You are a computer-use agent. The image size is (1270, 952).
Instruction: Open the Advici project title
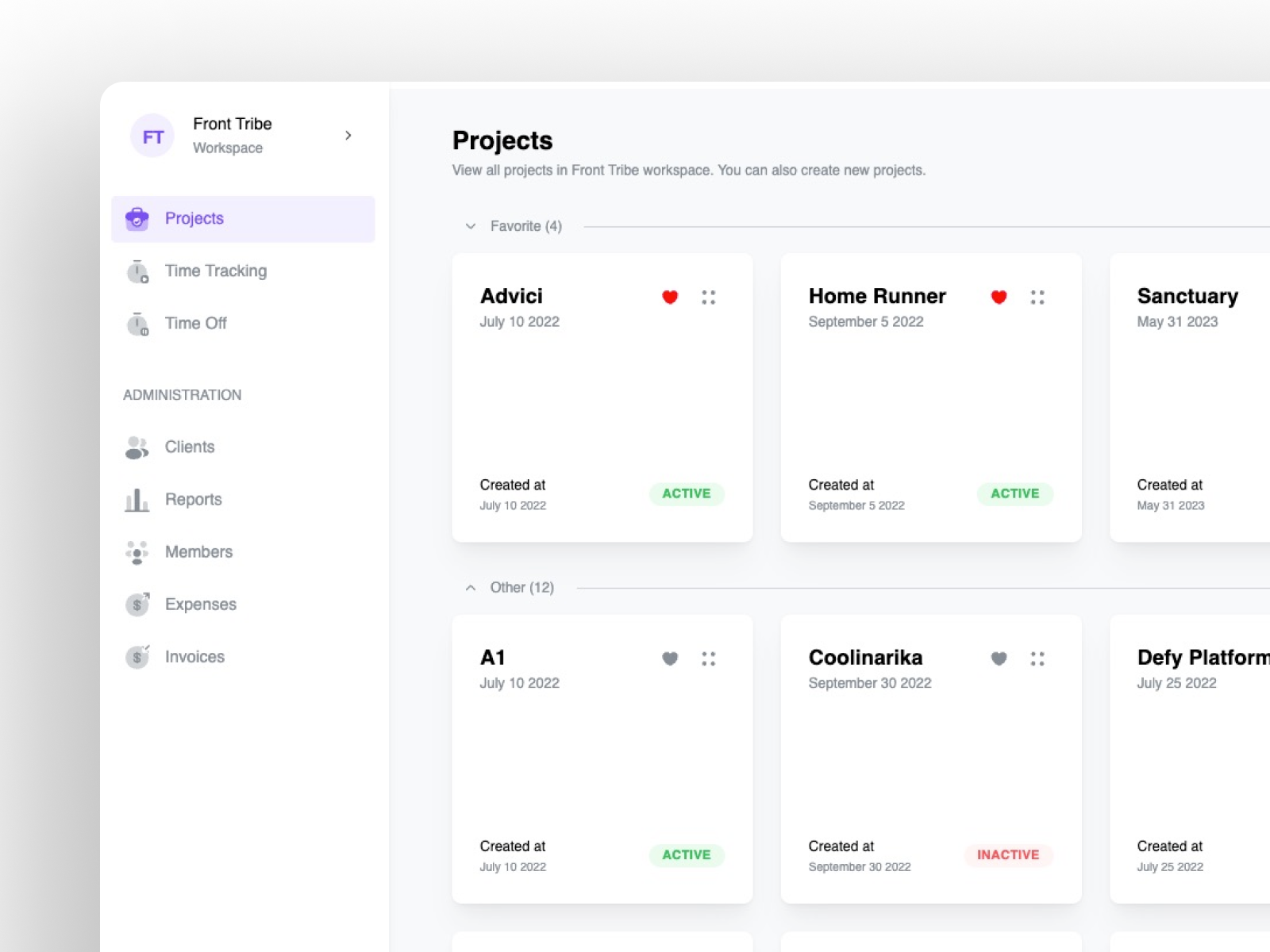[x=511, y=296]
